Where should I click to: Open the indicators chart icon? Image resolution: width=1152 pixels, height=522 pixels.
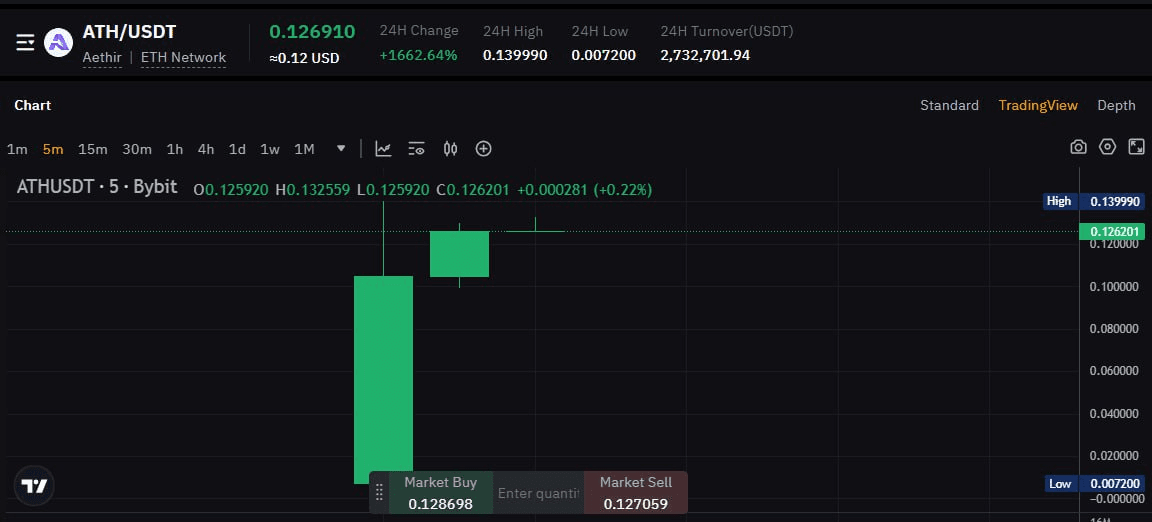pyautogui.click(x=384, y=149)
